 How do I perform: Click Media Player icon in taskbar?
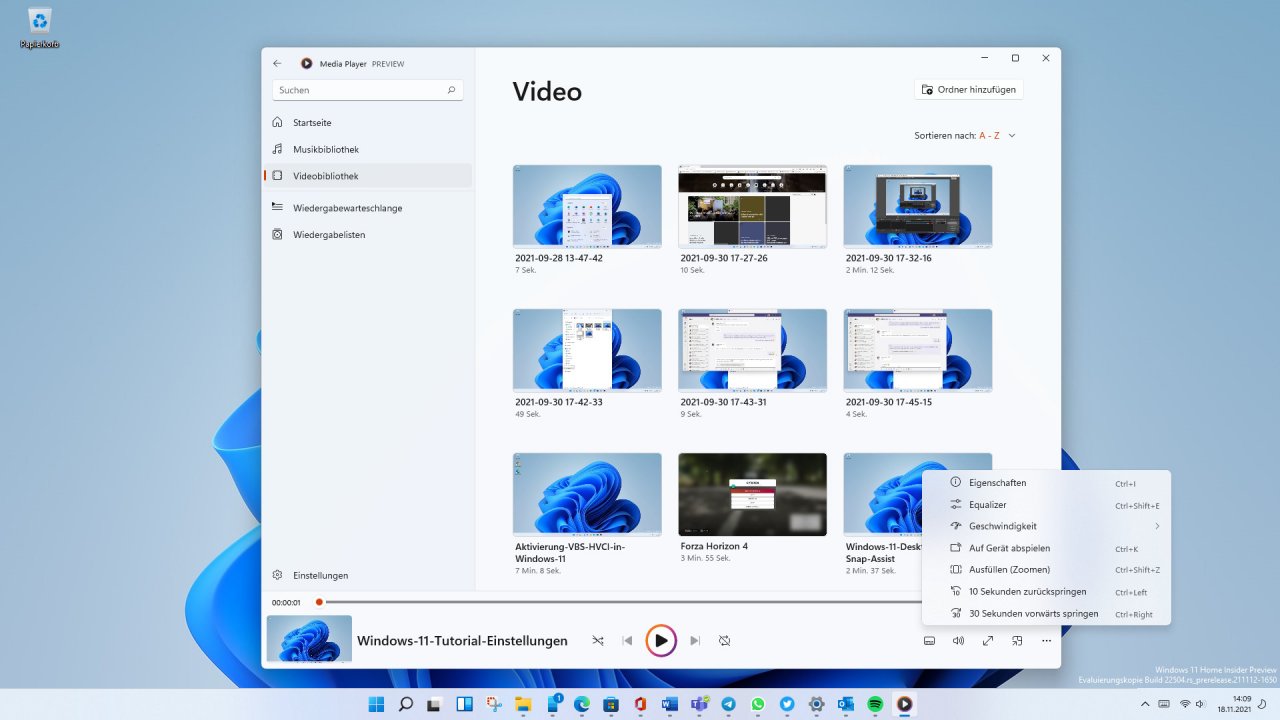[x=904, y=704]
